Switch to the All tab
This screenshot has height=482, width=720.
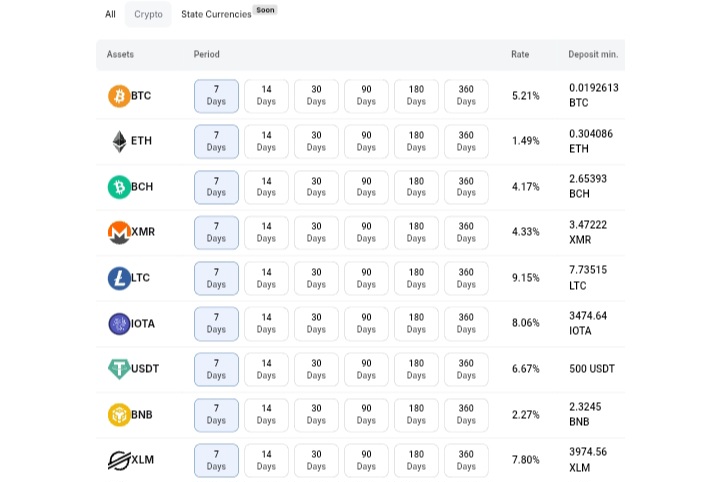coord(110,14)
